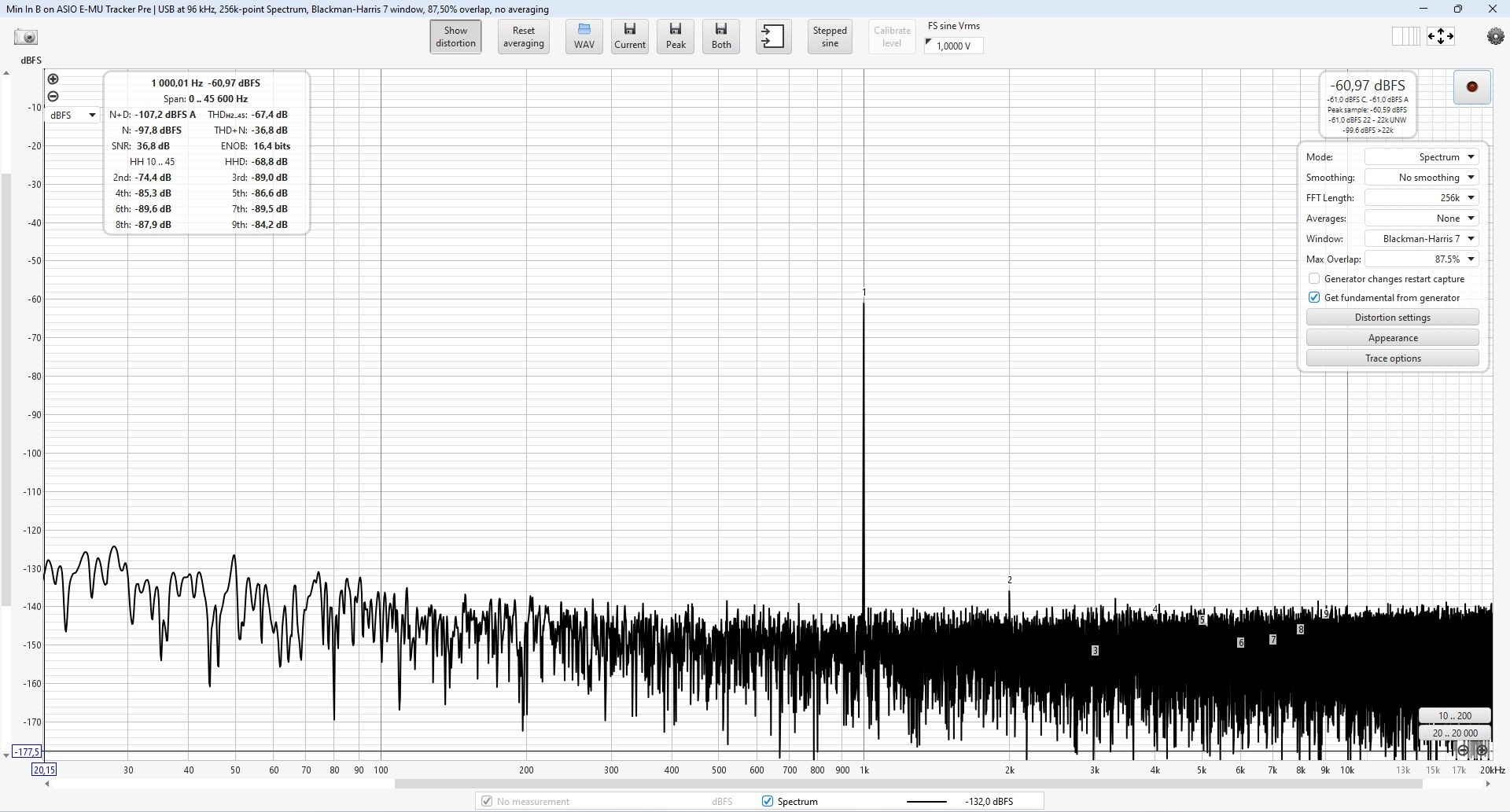Image resolution: width=1510 pixels, height=812 pixels.
Task: Uncheck Get fundamental from generator
Action: [1314, 297]
